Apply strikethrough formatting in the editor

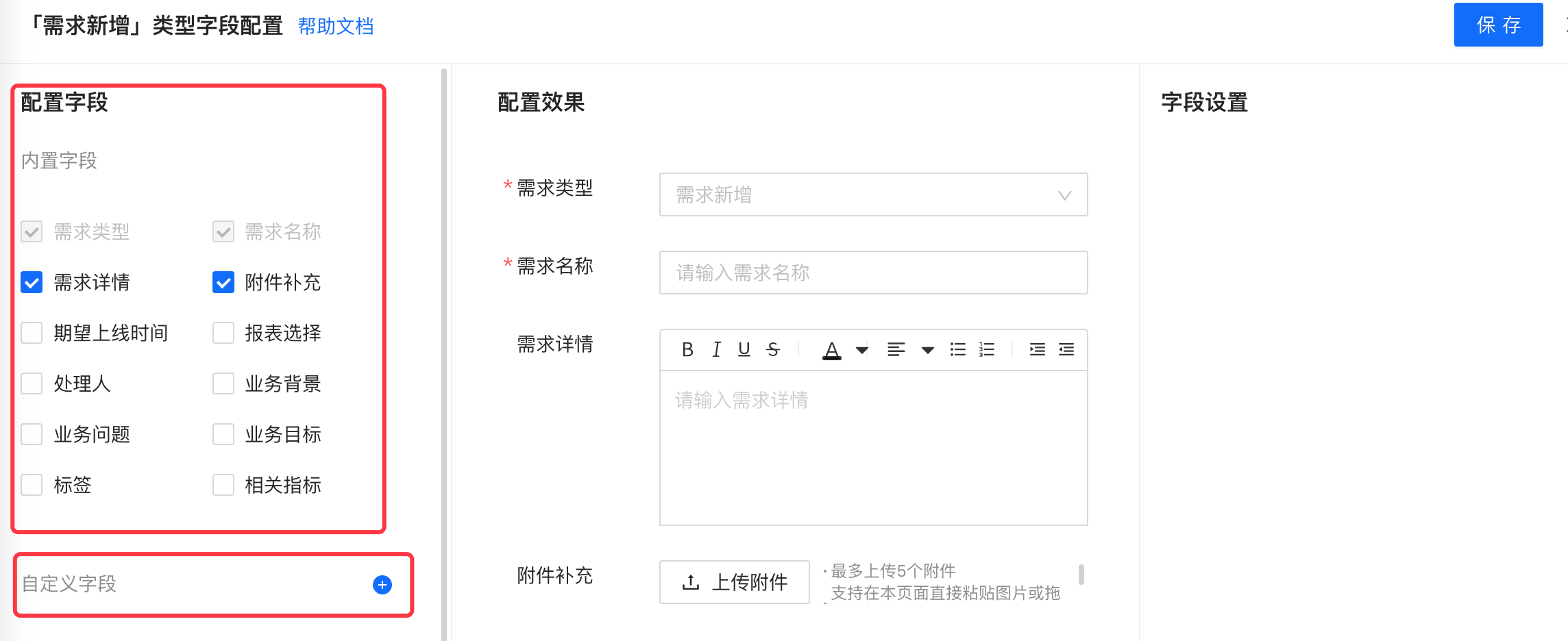click(x=773, y=350)
